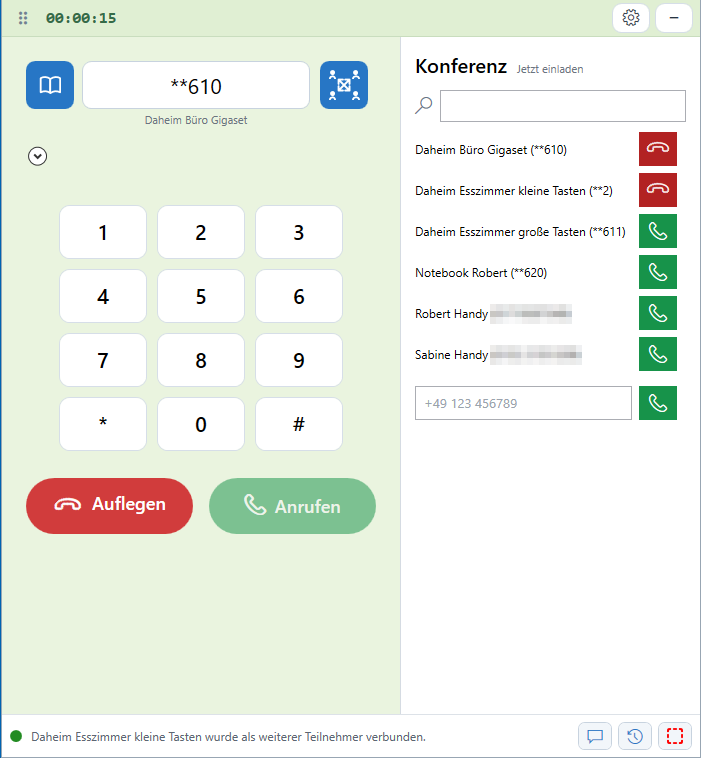Grab the window drag handle dots
Image resolution: width=701 pixels, height=758 pixels.
(23, 18)
